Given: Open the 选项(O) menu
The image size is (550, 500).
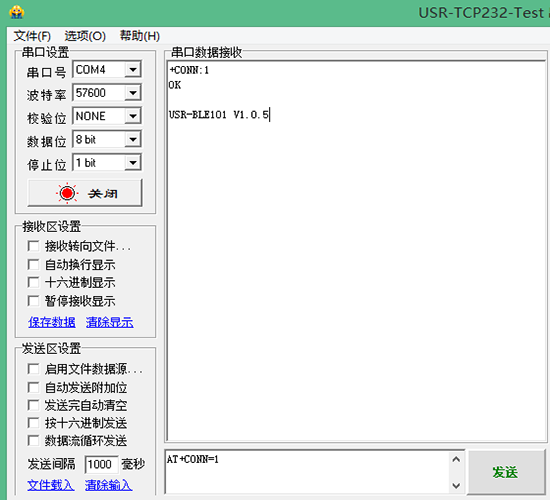Looking at the screenshot, I should click(85, 36).
